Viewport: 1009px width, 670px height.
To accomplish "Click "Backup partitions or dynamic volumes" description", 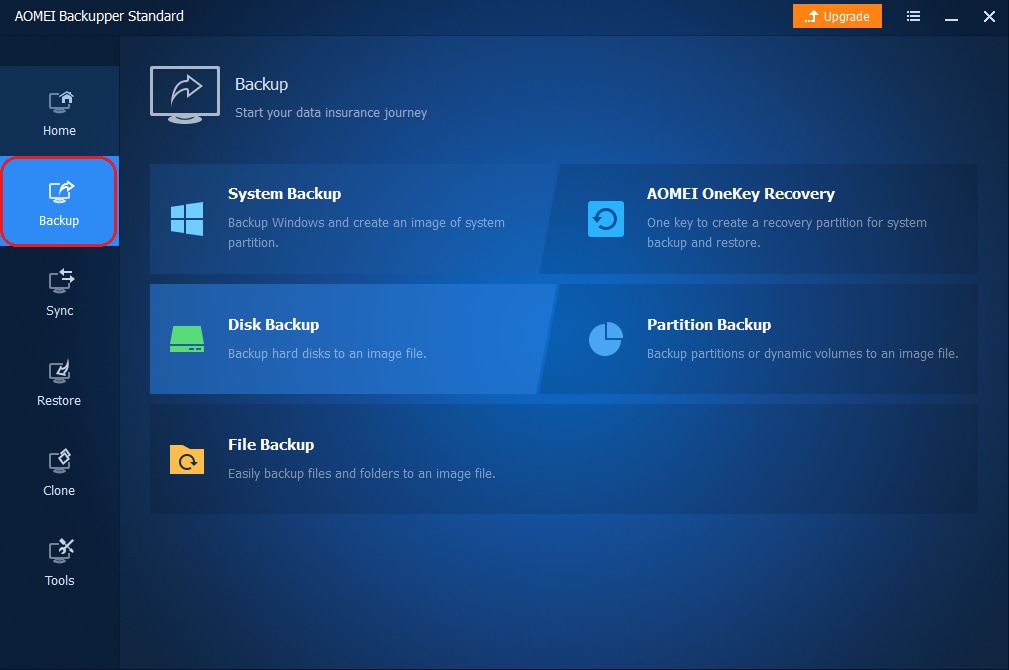I will [x=802, y=353].
